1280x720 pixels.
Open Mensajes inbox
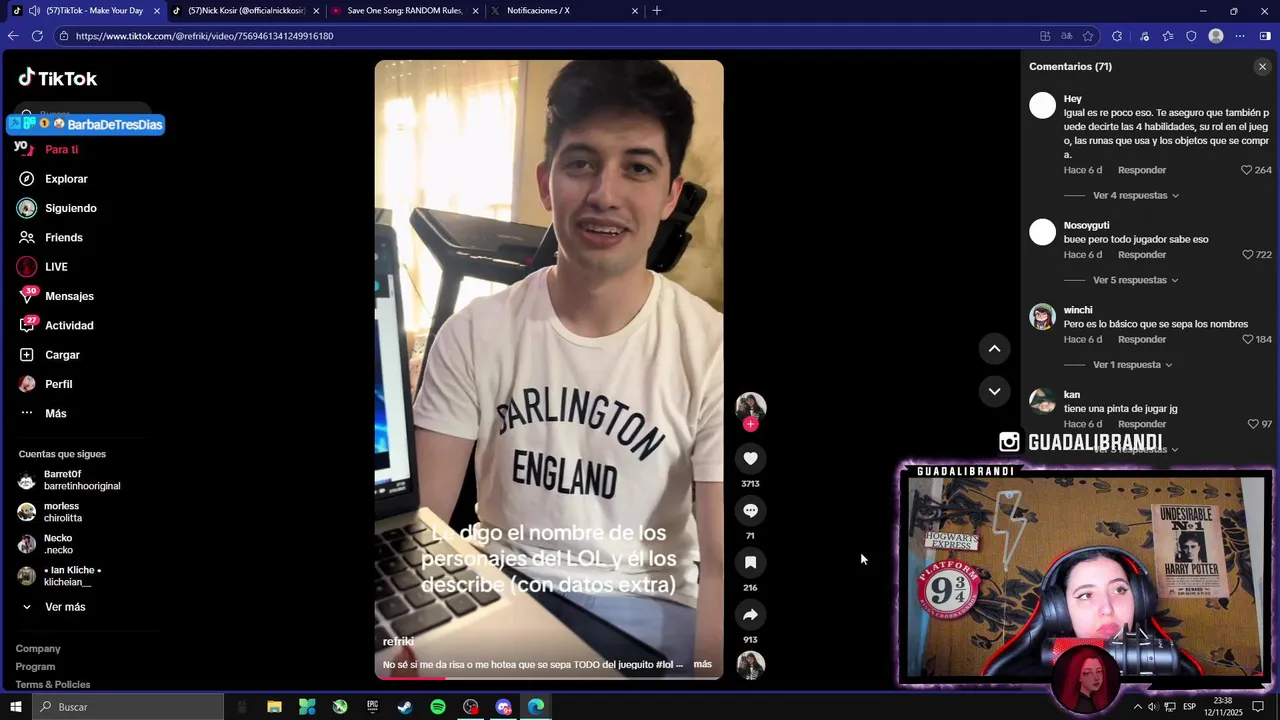(x=69, y=296)
